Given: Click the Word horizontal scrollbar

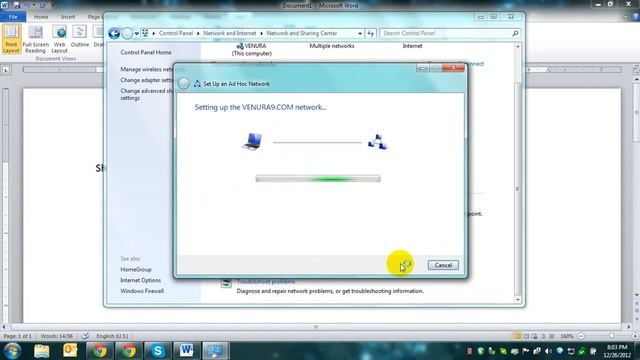Looking at the screenshot, I should 316,327.
